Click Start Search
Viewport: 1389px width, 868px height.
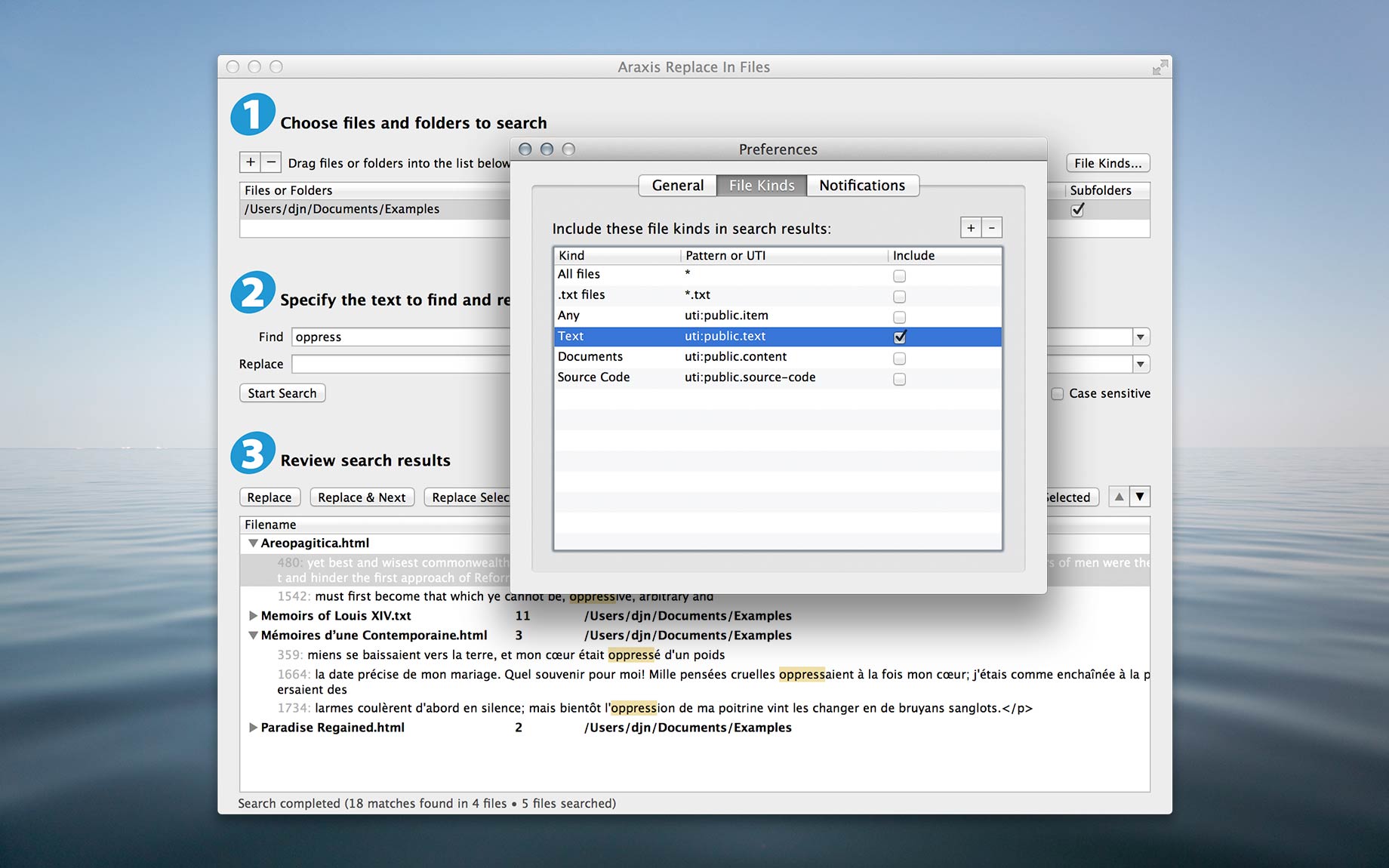282,393
